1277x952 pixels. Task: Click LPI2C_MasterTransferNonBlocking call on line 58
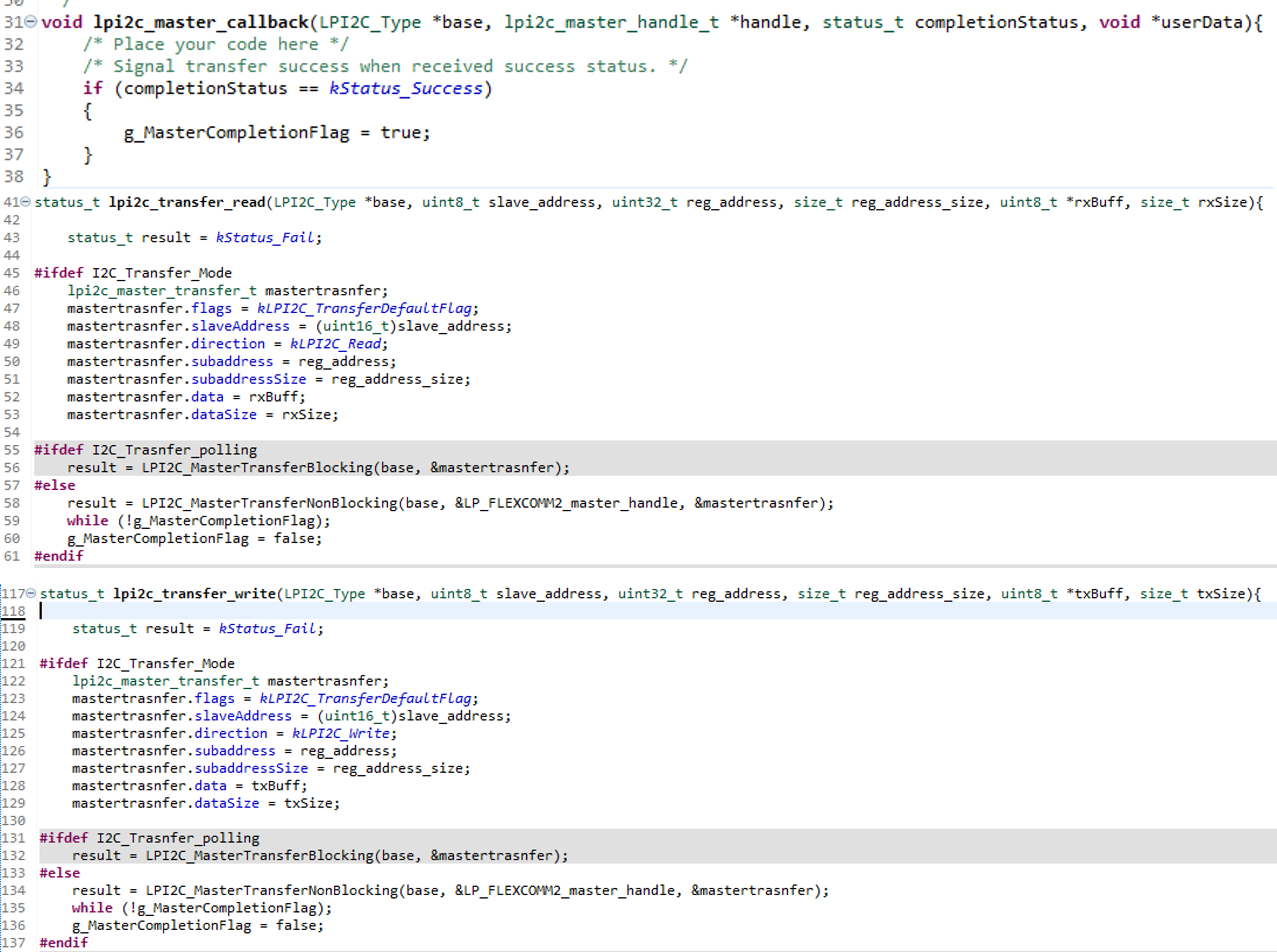pos(269,503)
